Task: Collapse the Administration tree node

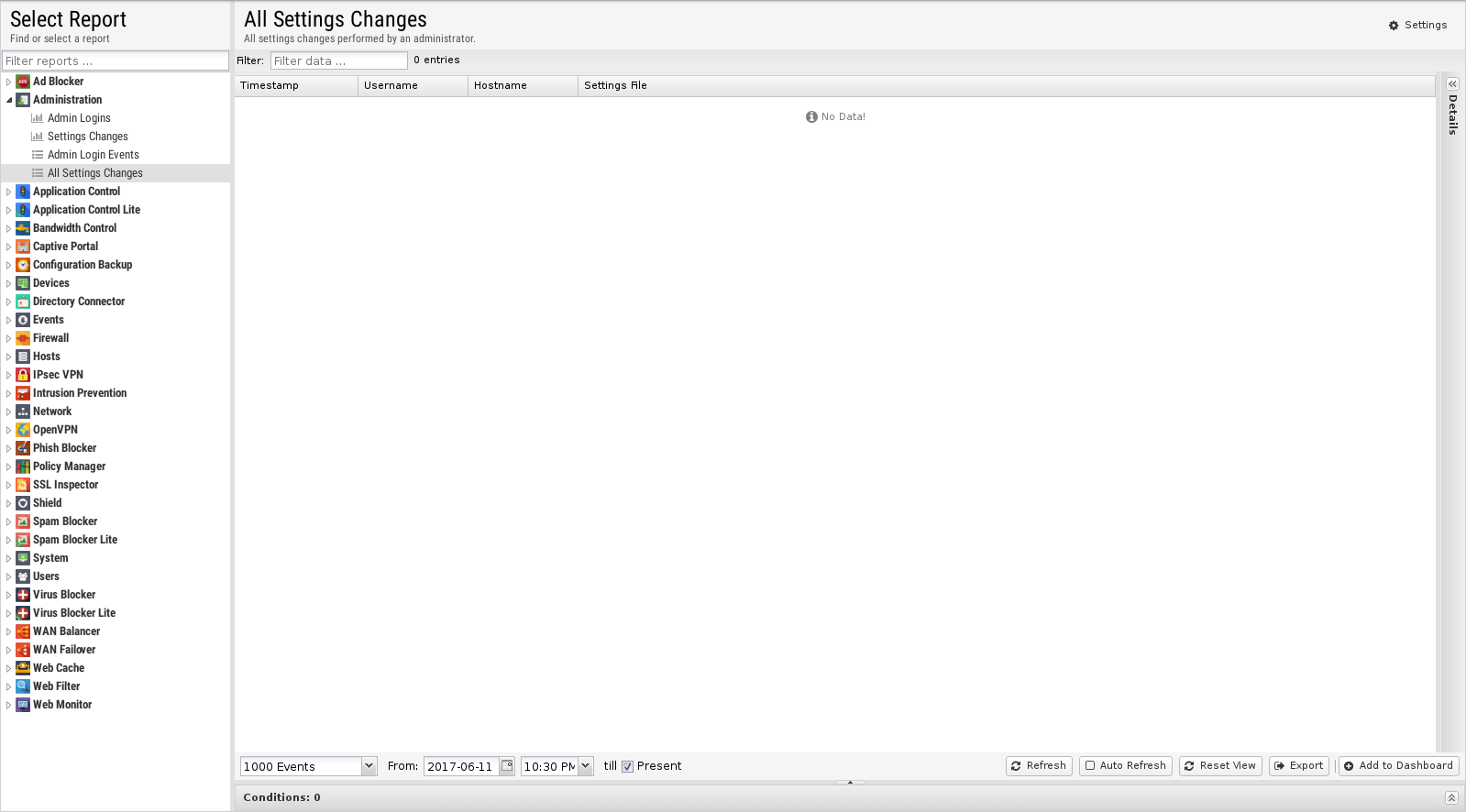Action: click(9, 100)
